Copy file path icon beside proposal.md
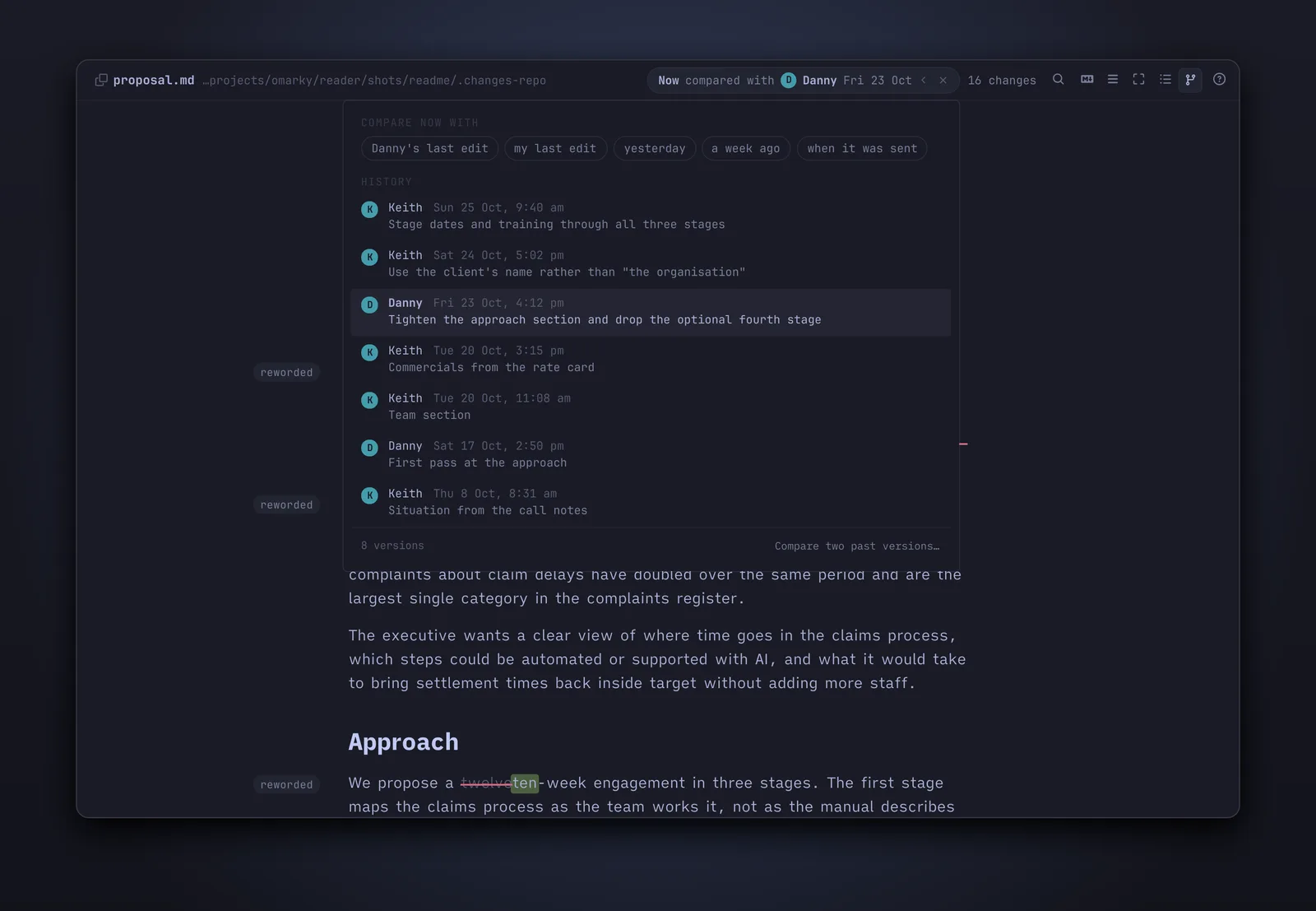The image size is (1316, 911). click(x=101, y=80)
